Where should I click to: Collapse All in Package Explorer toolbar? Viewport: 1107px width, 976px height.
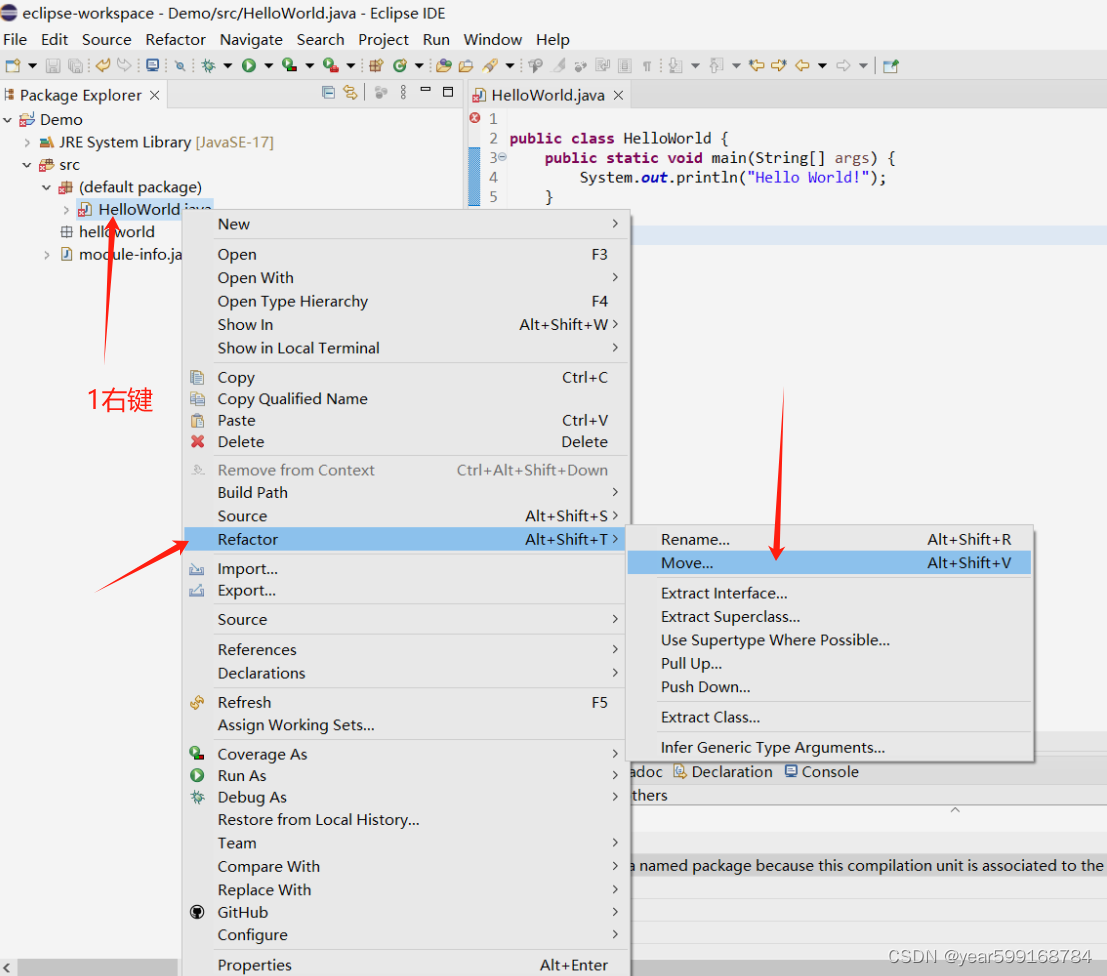(328, 92)
